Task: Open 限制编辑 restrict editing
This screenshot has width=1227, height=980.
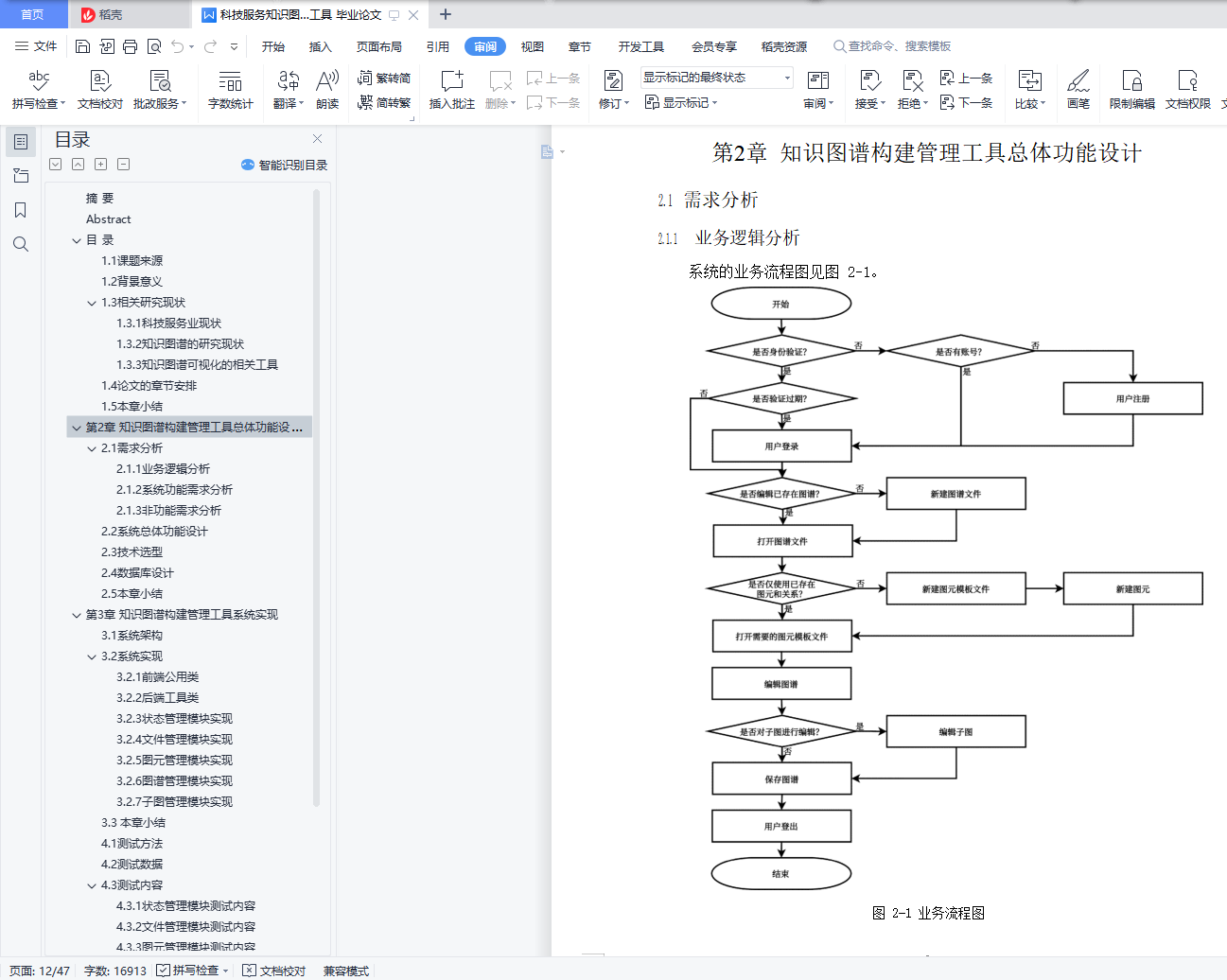Action: [x=1132, y=89]
